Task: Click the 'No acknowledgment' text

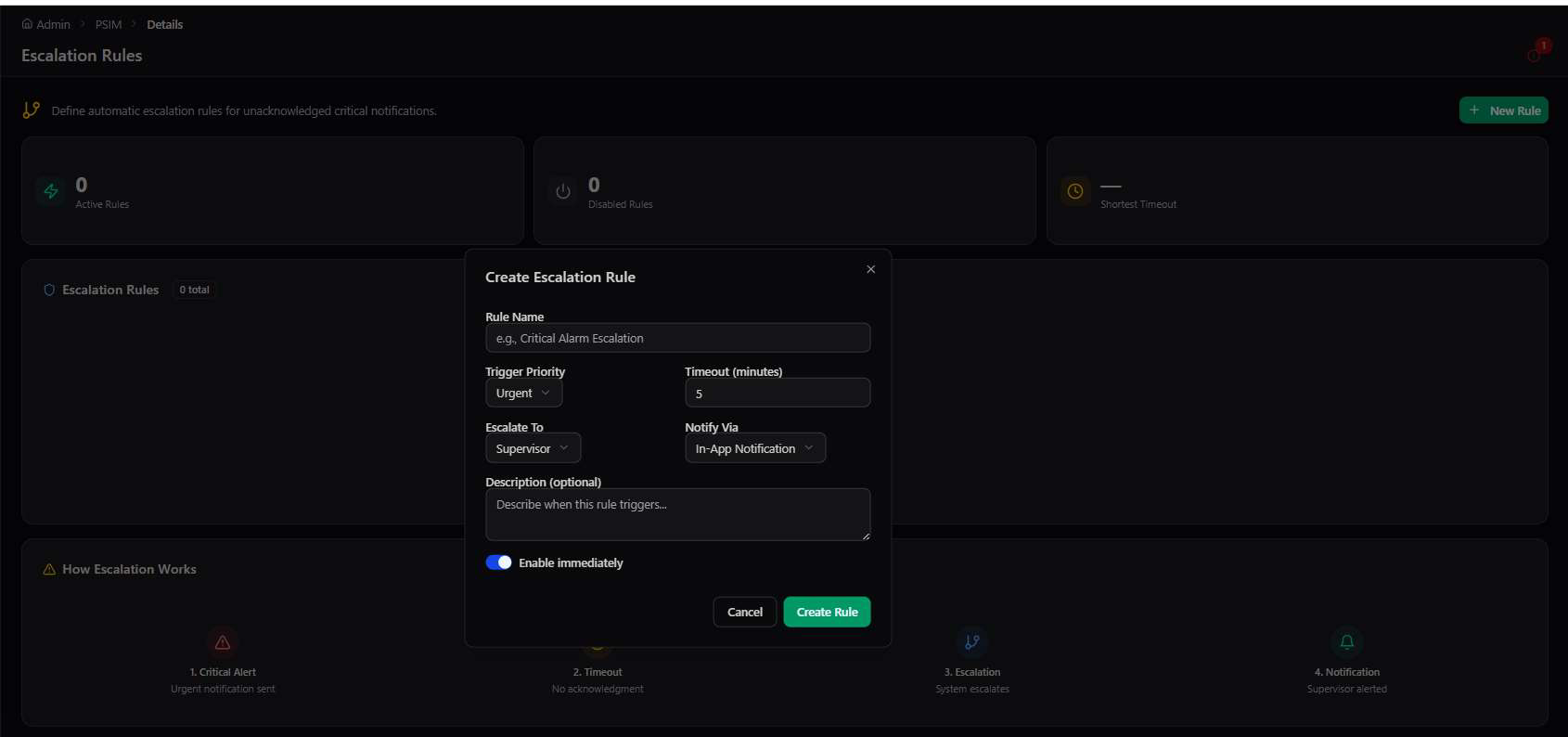Action: (598, 689)
